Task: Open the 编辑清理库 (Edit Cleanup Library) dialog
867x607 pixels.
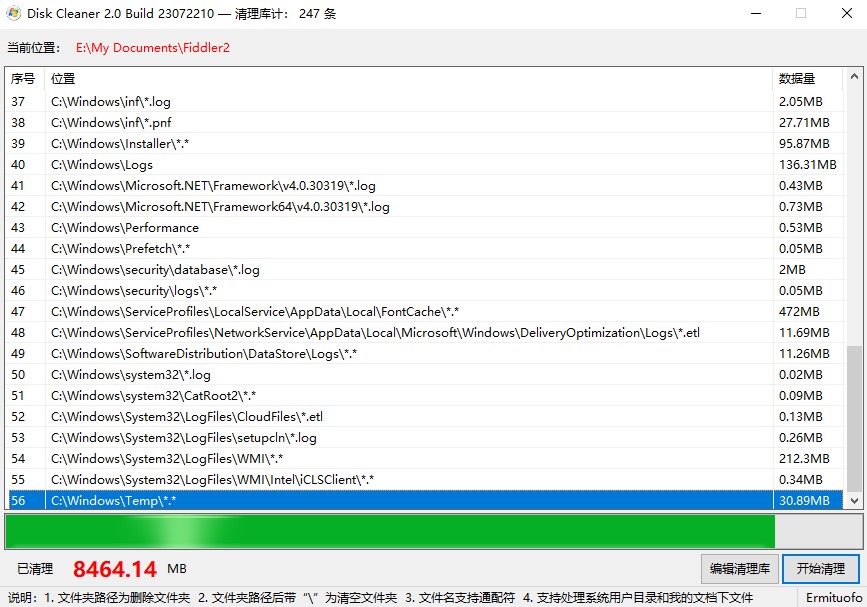Action: (739, 568)
